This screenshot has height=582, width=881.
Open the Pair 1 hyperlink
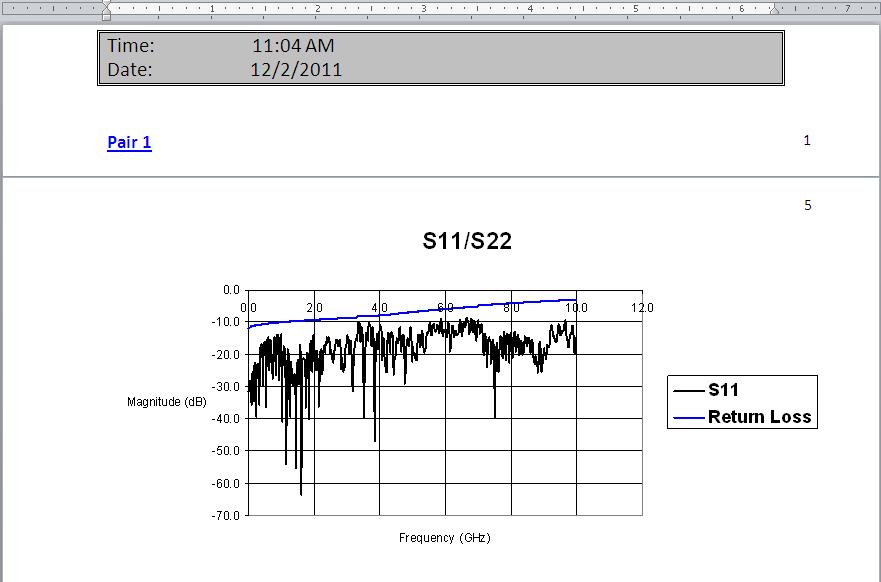[129, 142]
